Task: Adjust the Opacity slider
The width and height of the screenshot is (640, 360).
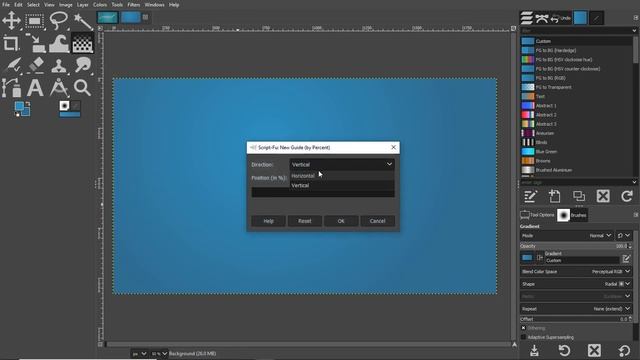Action: 576,246
